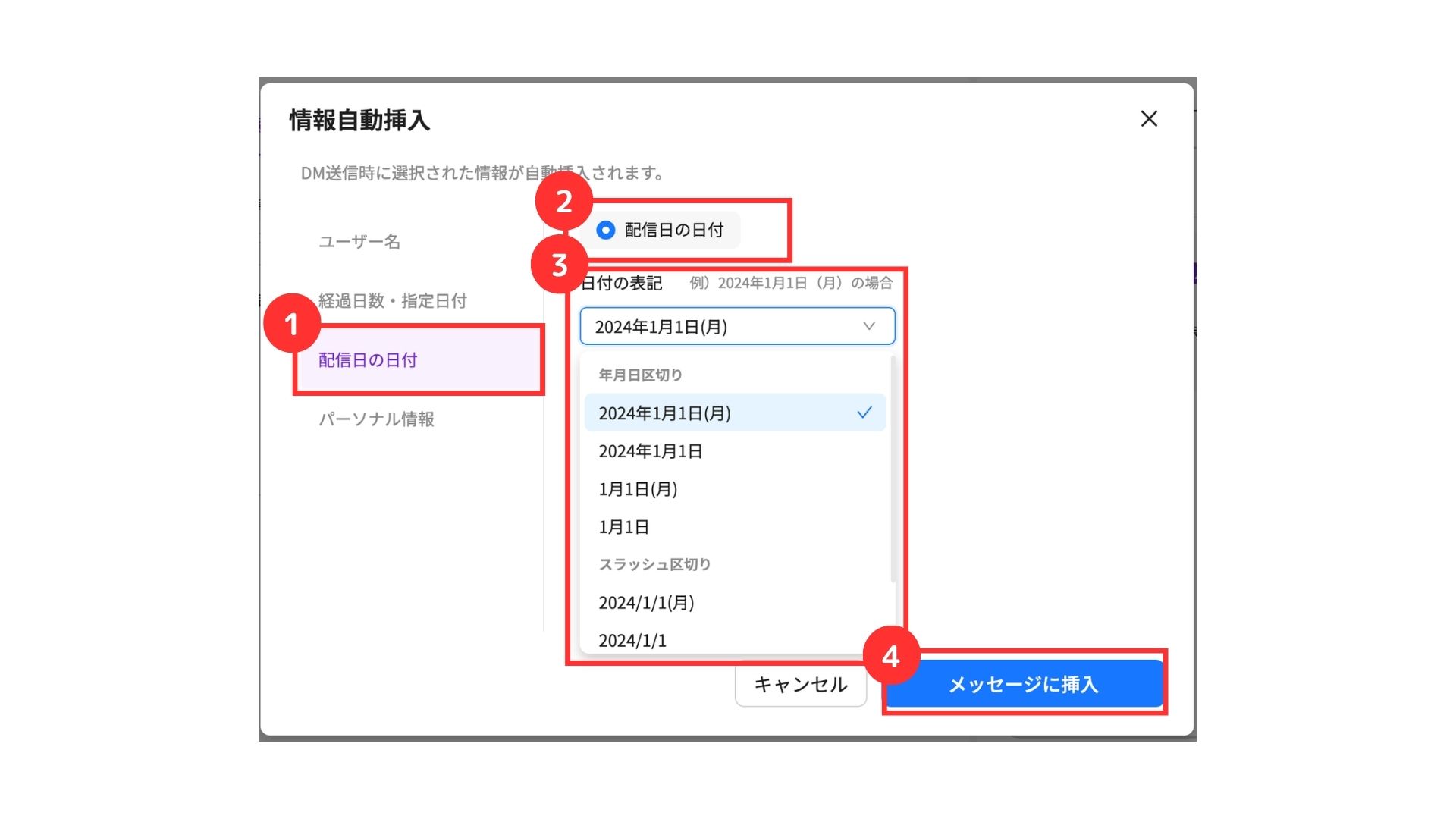Select the 配信日の日付 radio button

[x=605, y=230]
